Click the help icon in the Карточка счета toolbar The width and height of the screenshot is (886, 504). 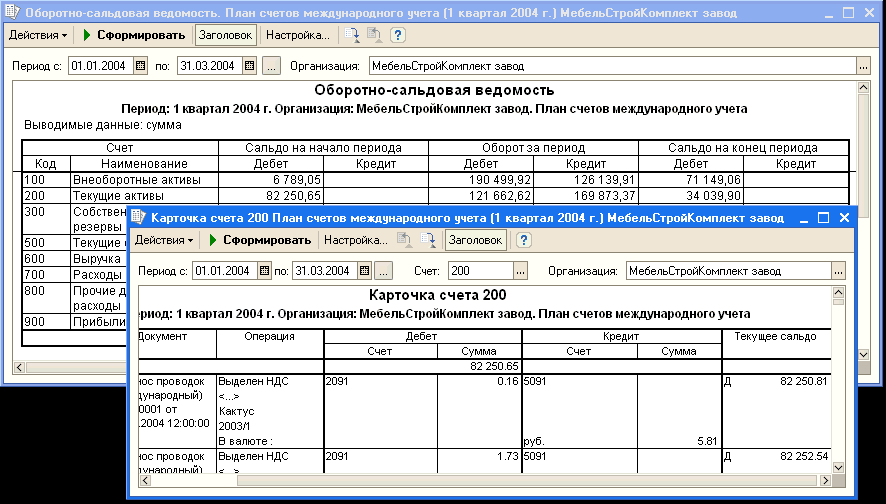523,240
